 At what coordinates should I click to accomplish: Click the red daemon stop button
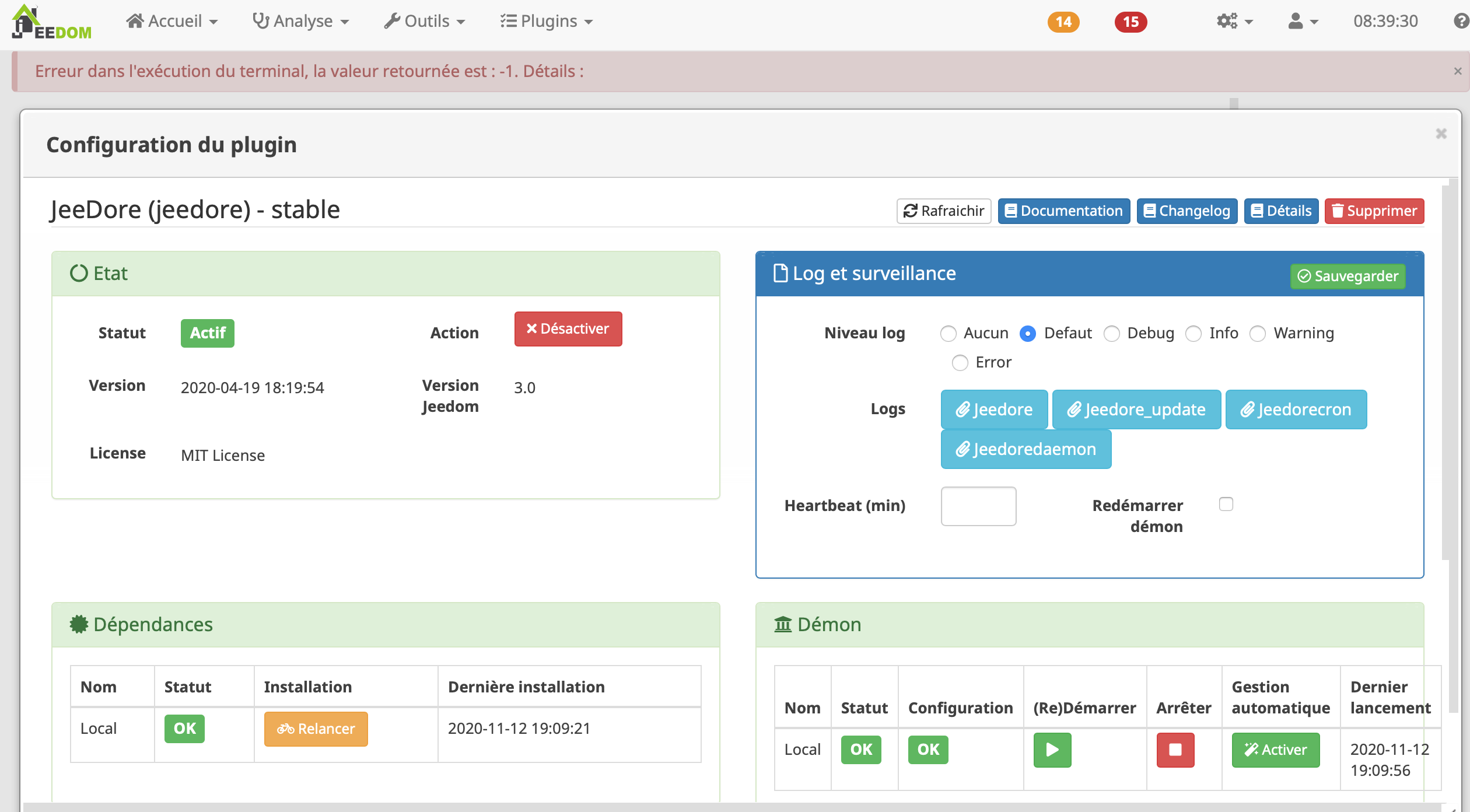click(1175, 750)
